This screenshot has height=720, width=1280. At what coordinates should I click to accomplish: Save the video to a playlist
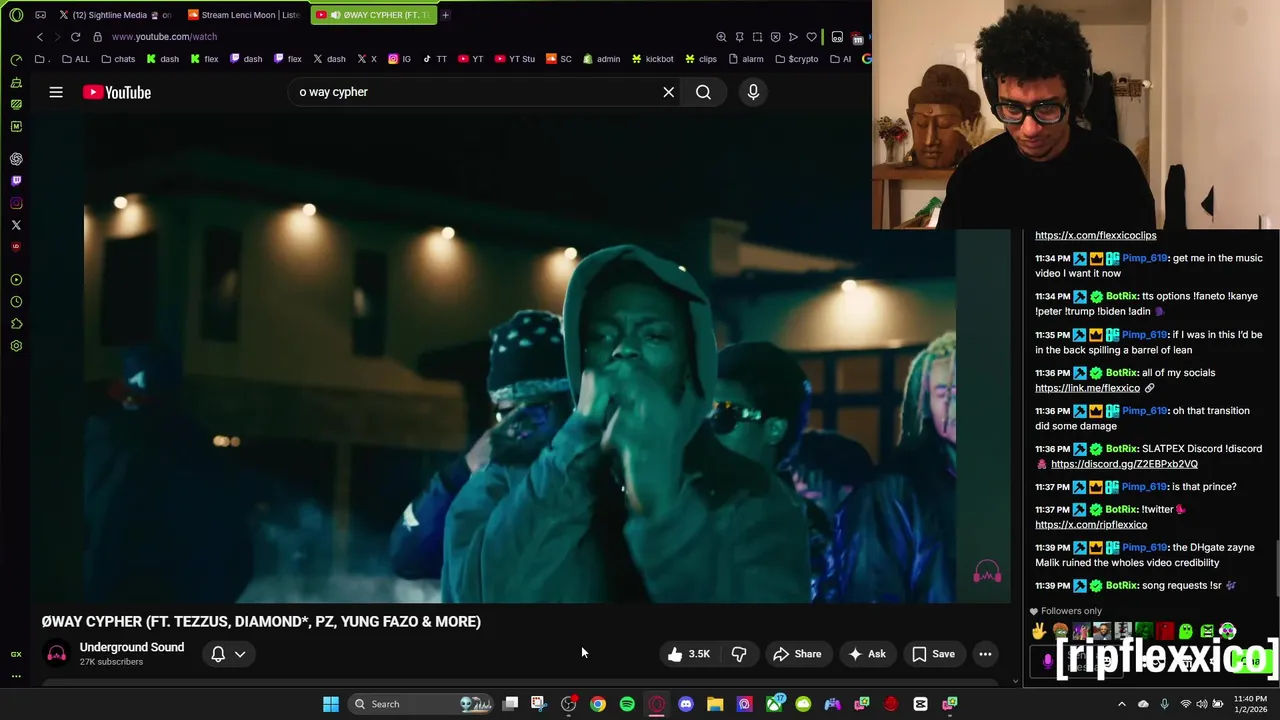point(933,654)
